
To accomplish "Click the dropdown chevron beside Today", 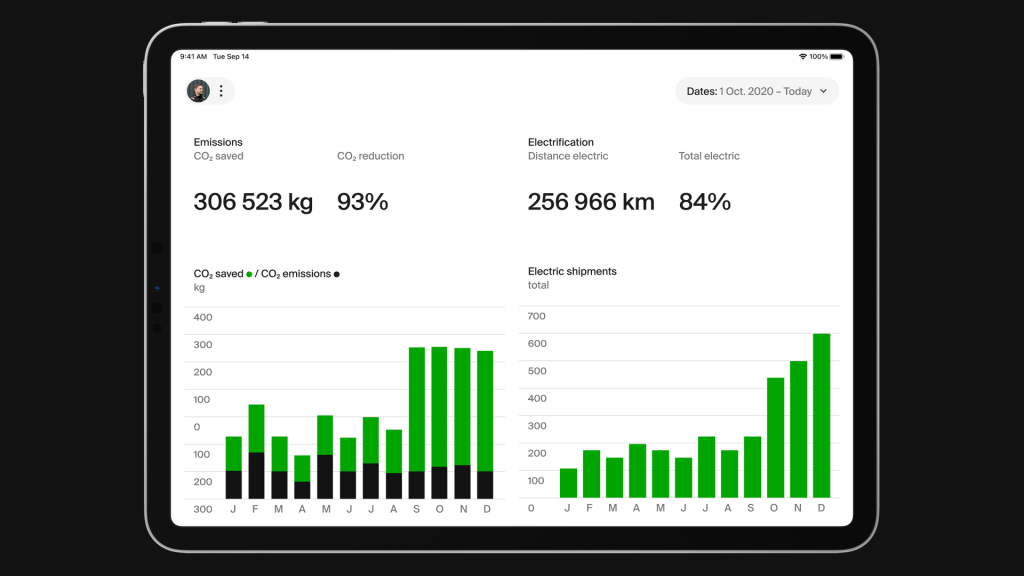I will (824, 91).
